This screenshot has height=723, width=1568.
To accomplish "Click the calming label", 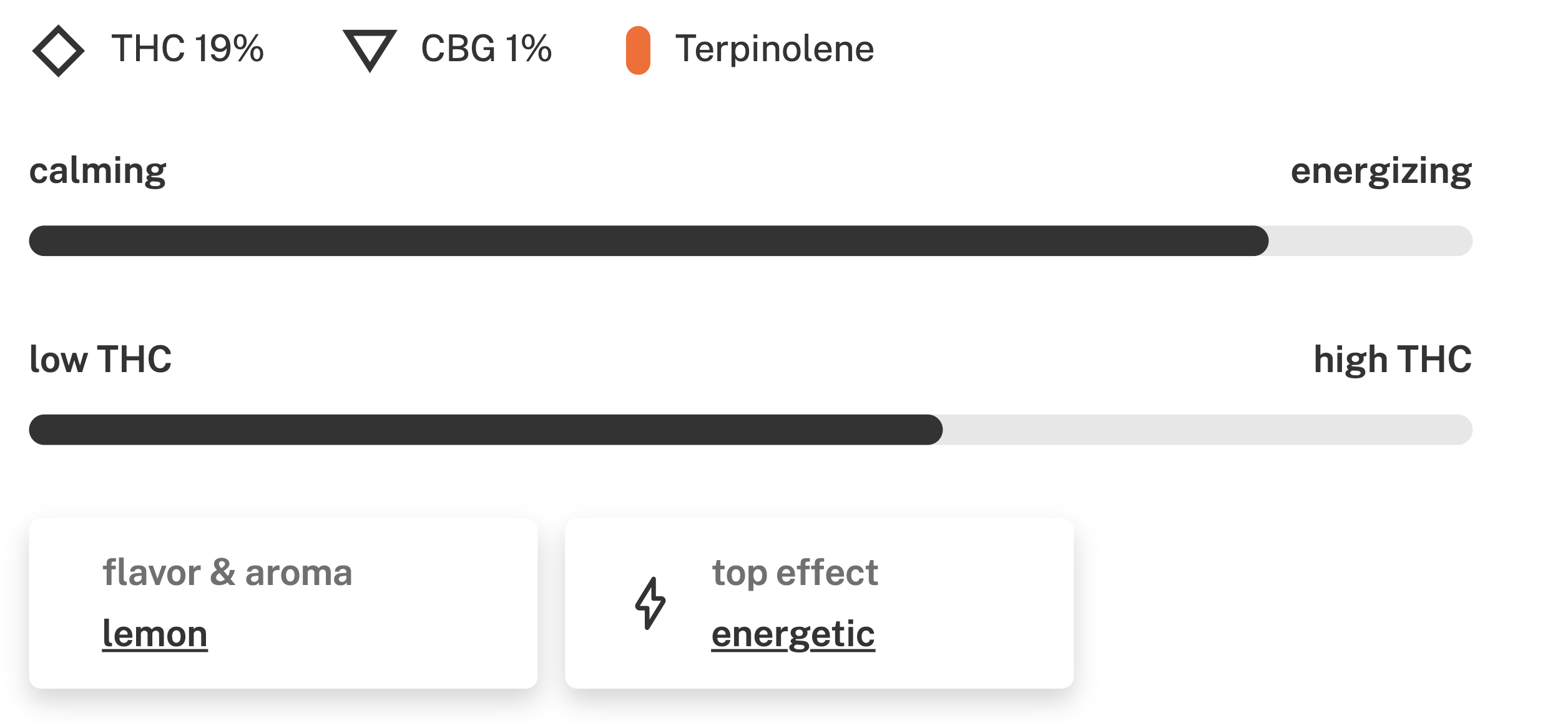I will pos(98,172).
